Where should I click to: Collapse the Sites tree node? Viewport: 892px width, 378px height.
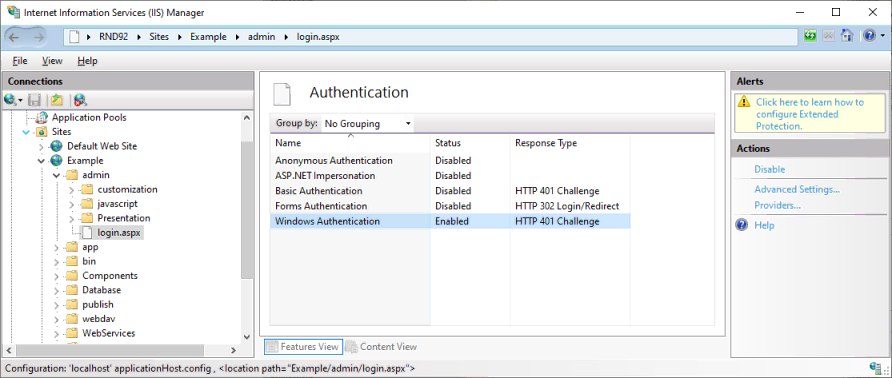click(x=26, y=132)
